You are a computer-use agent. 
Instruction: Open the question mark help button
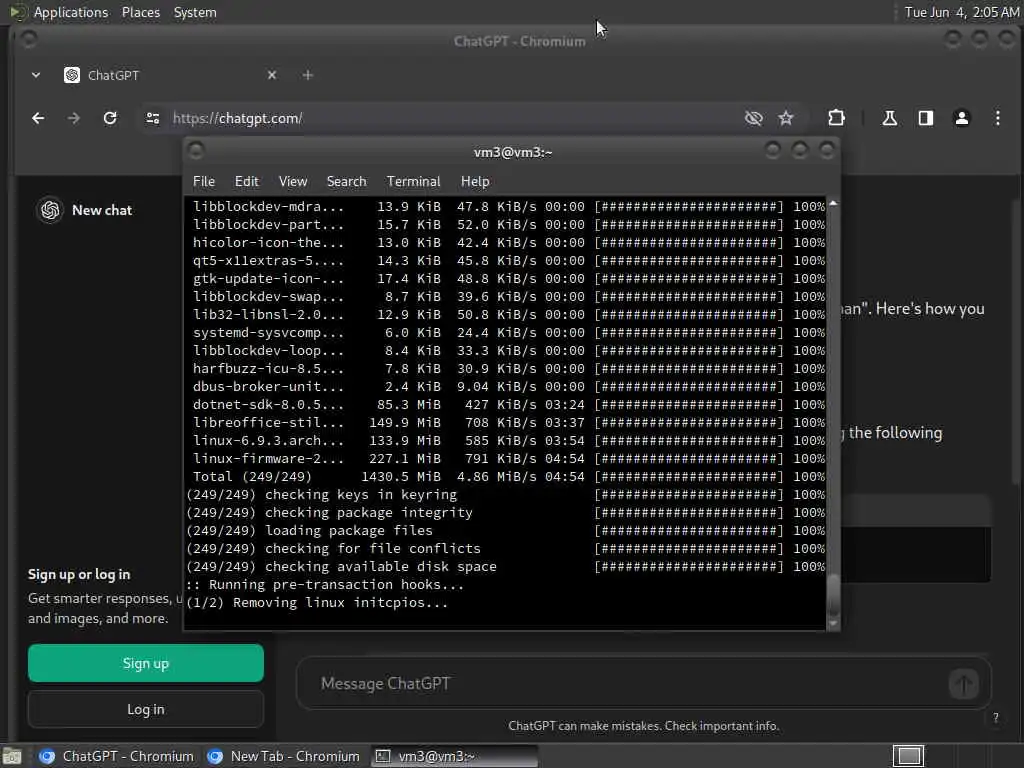coord(995,718)
